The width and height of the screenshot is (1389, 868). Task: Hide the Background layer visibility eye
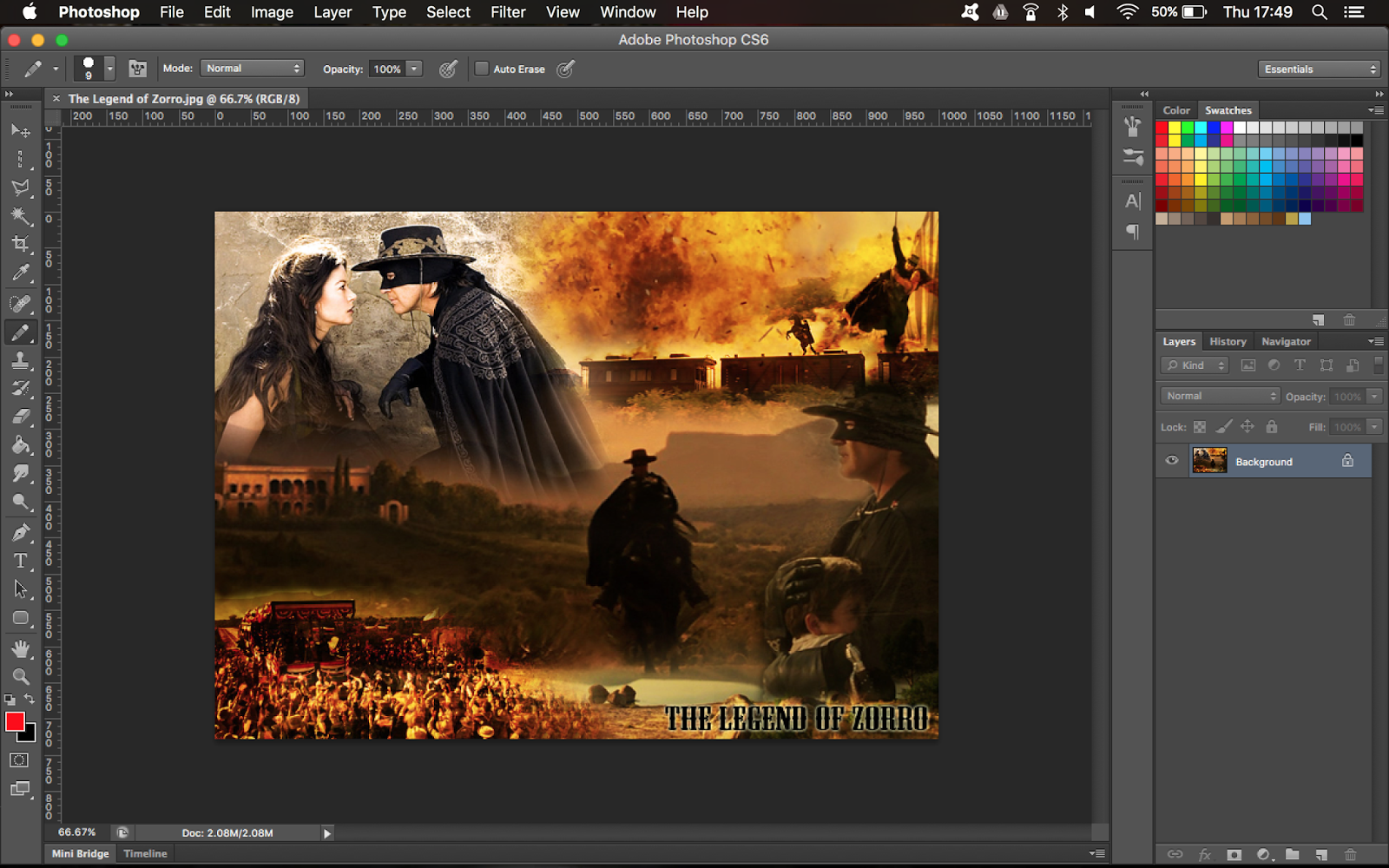coord(1172,461)
